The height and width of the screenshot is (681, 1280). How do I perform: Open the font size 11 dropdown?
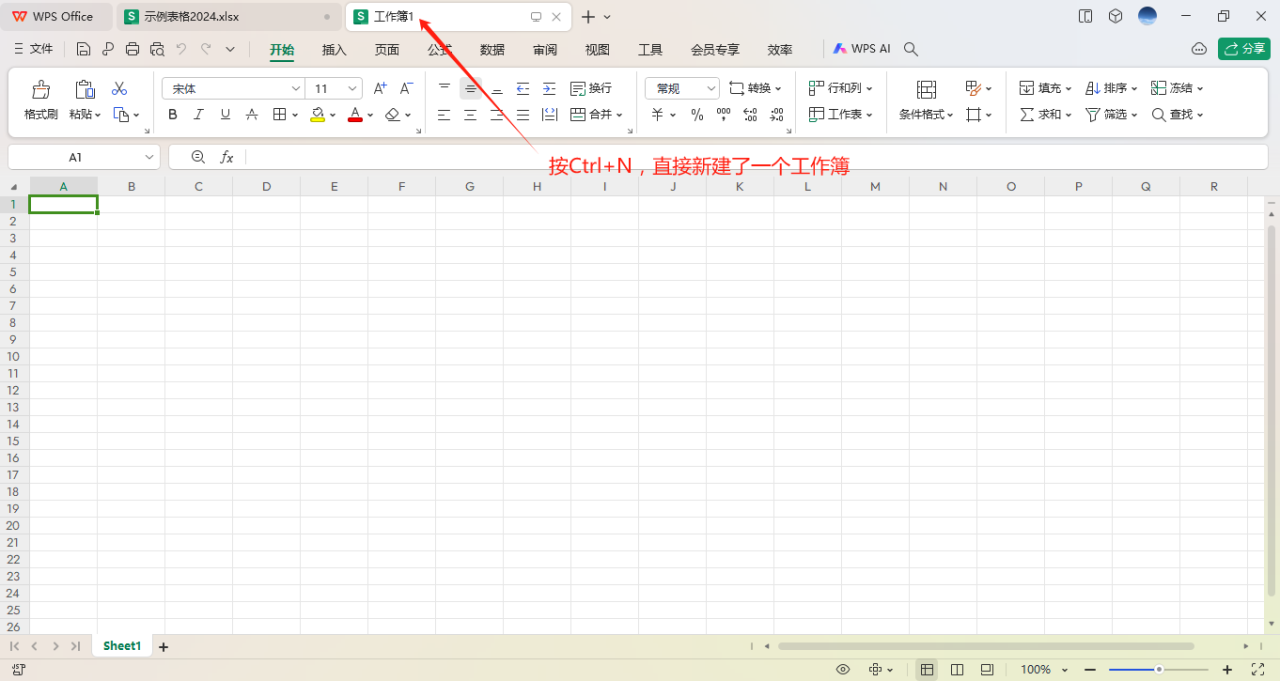point(353,89)
